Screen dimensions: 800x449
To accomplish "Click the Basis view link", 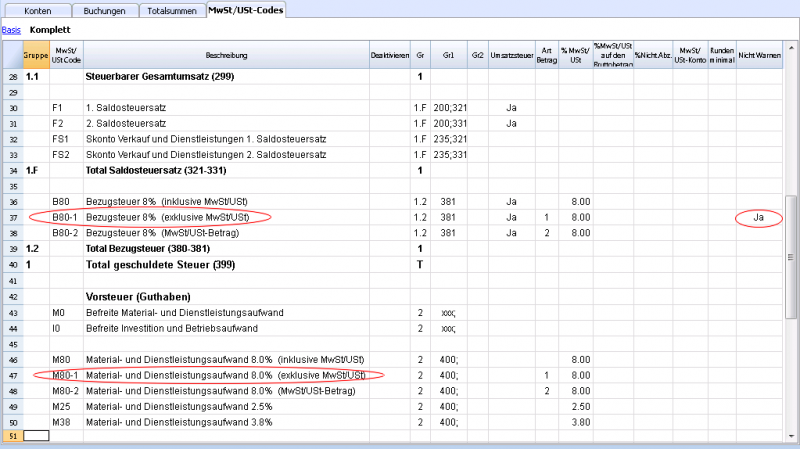I will click(11, 30).
